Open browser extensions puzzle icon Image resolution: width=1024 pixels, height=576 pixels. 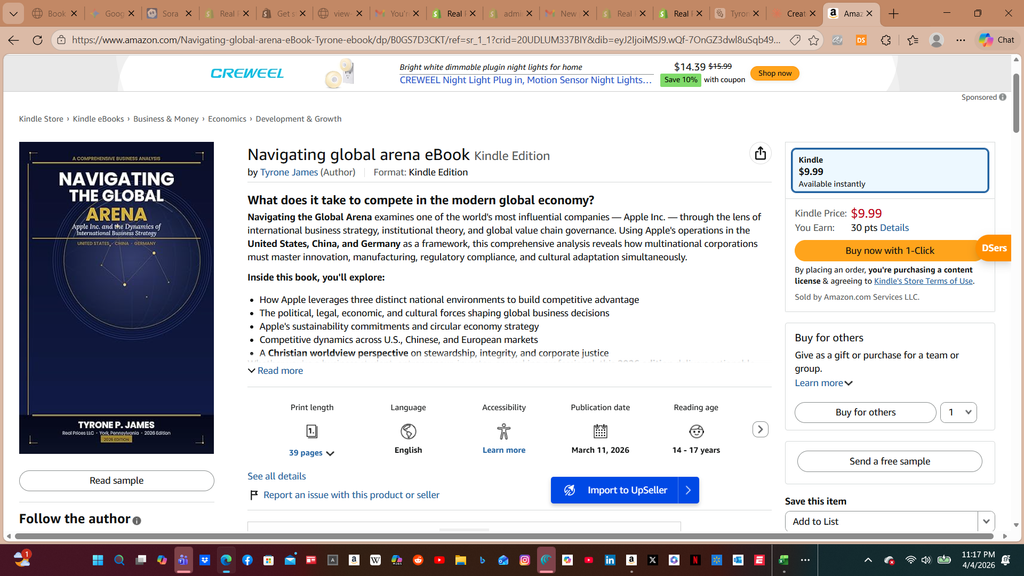click(886, 40)
